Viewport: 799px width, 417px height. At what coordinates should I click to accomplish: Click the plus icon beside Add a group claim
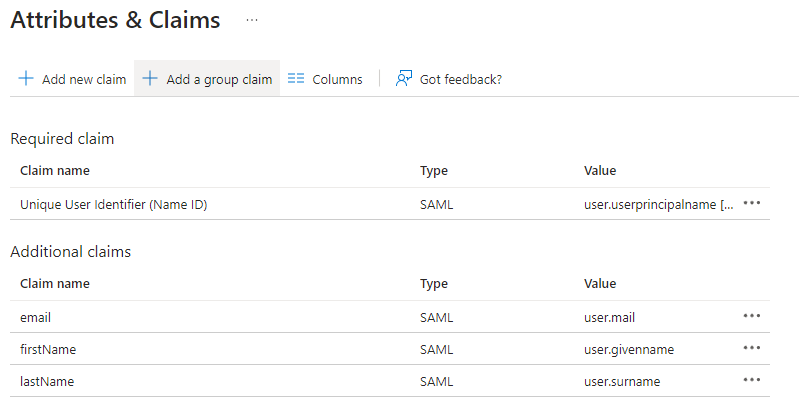[150, 79]
